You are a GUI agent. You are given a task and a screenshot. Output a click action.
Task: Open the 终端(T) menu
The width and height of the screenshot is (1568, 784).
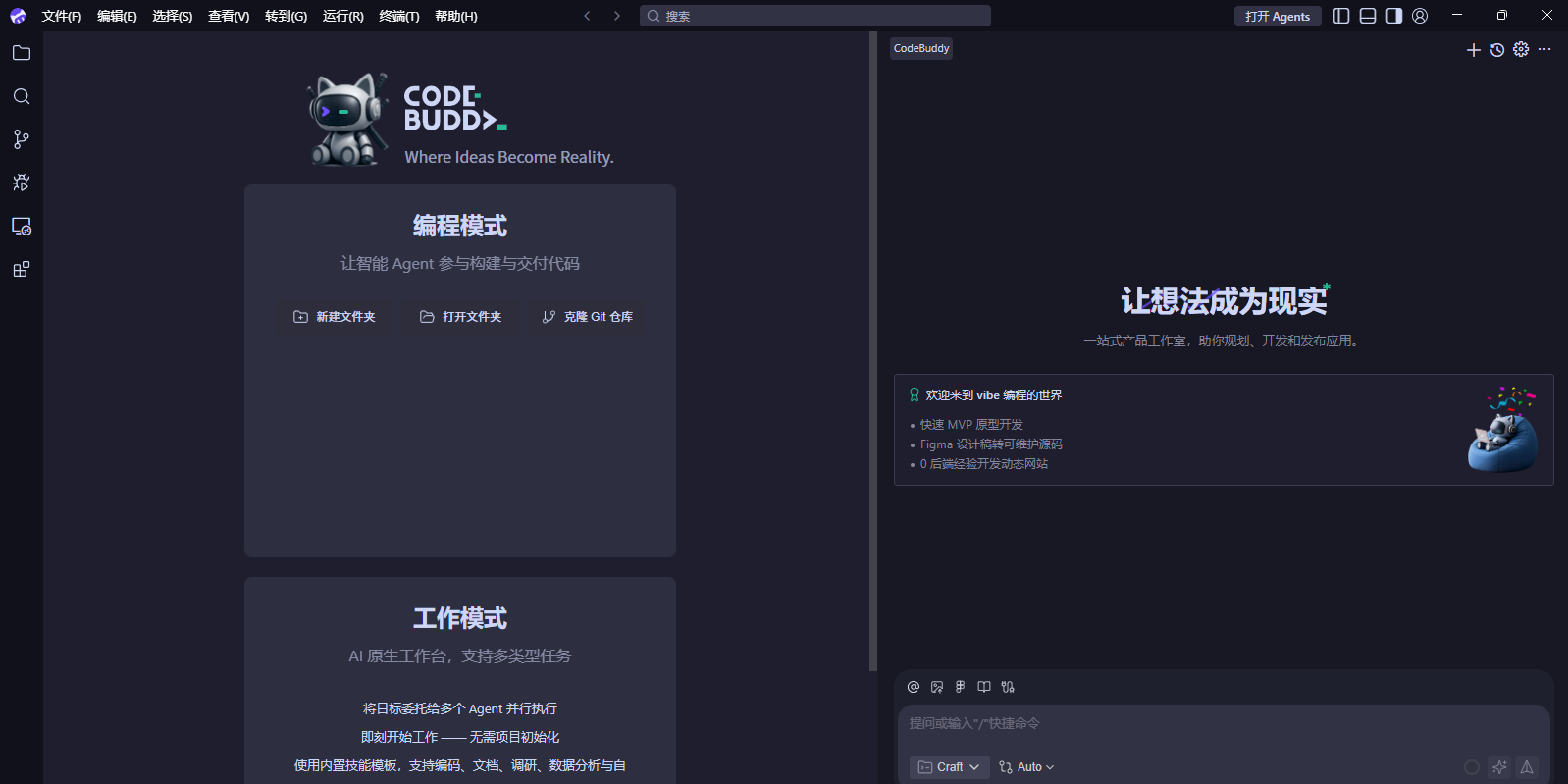tap(399, 16)
